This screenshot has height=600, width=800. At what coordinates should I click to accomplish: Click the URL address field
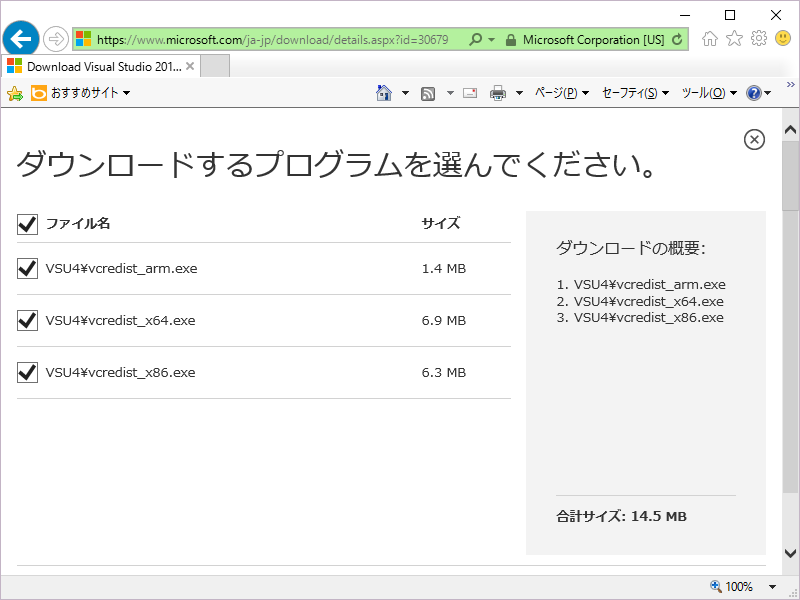272,40
